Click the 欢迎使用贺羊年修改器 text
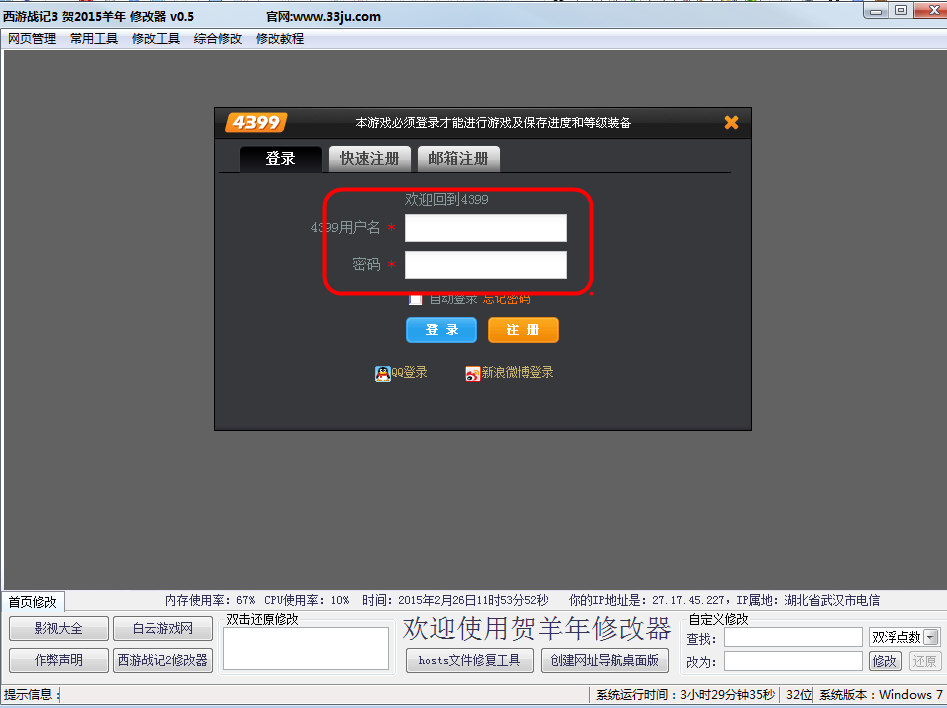The image size is (947, 708). pyautogui.click(x=537, y=628)
